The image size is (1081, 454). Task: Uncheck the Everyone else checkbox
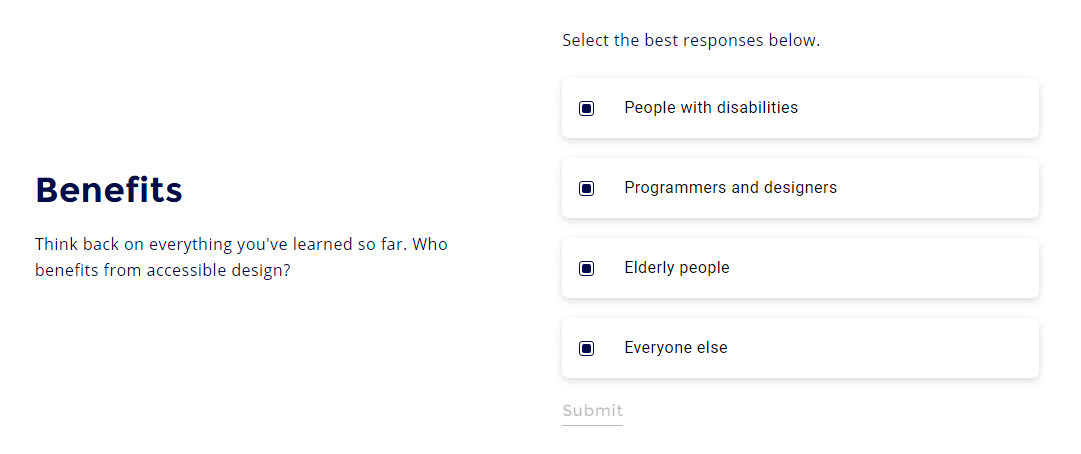(x=587, y=348)
